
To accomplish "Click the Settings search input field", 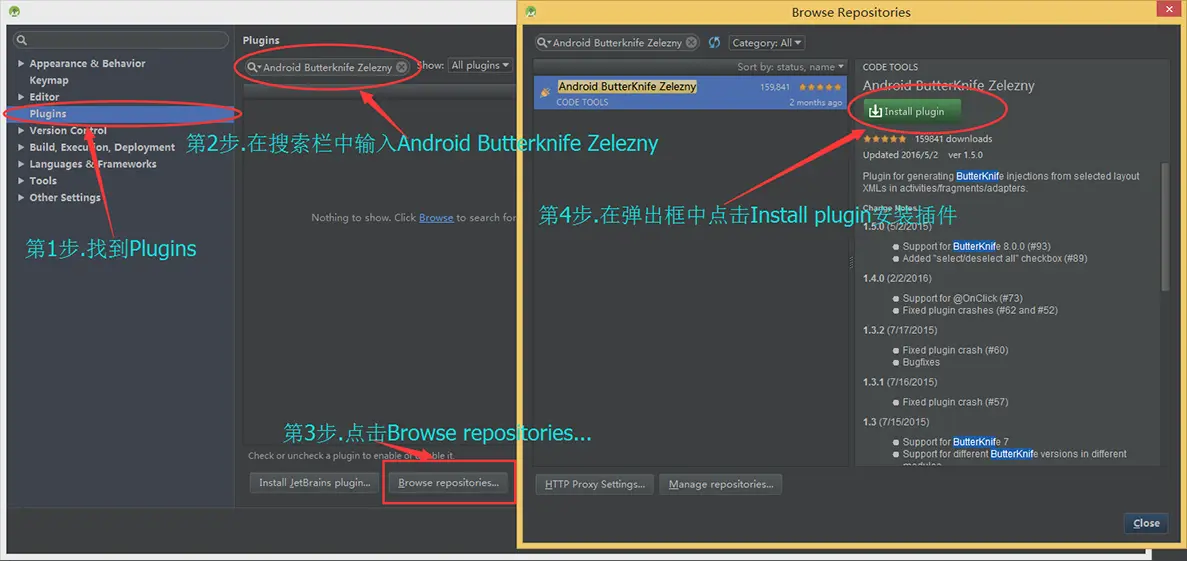I will pyautogui.click(x=121, y=40).
